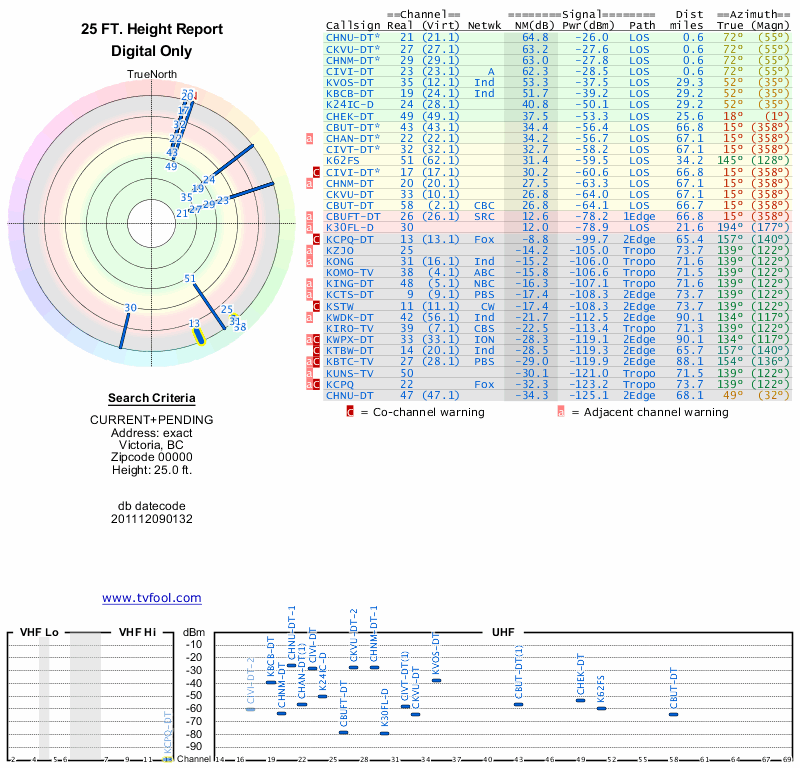Viewport: 800px width, 768px height.
Task: Open the KBCB-DT callsign link
Action: (349, 93)
